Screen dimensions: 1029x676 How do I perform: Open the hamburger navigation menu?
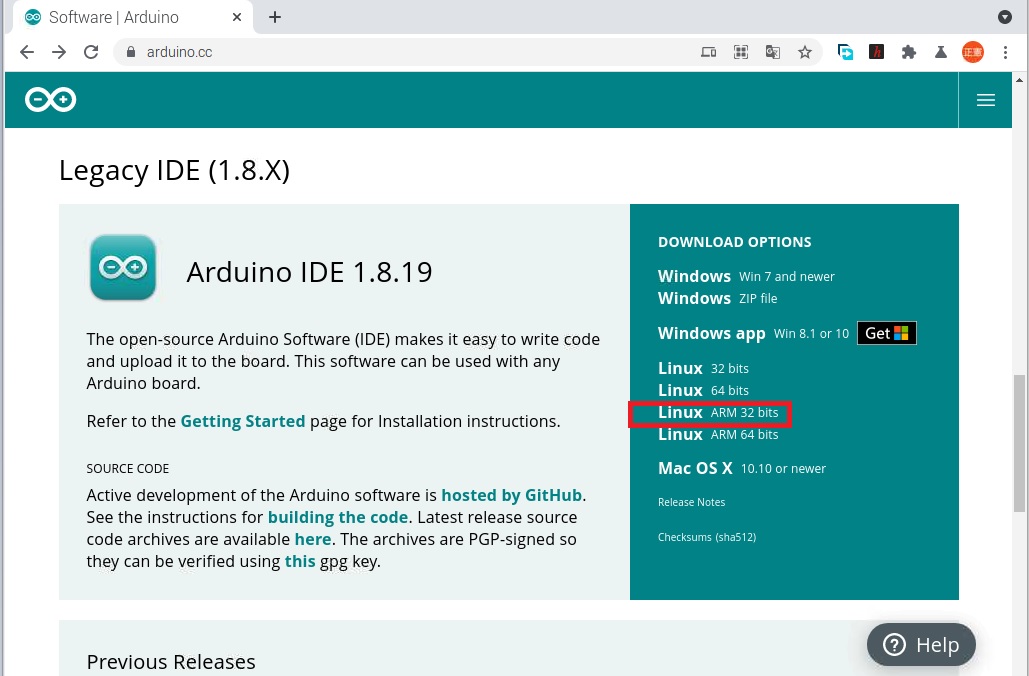click(985, 100)
